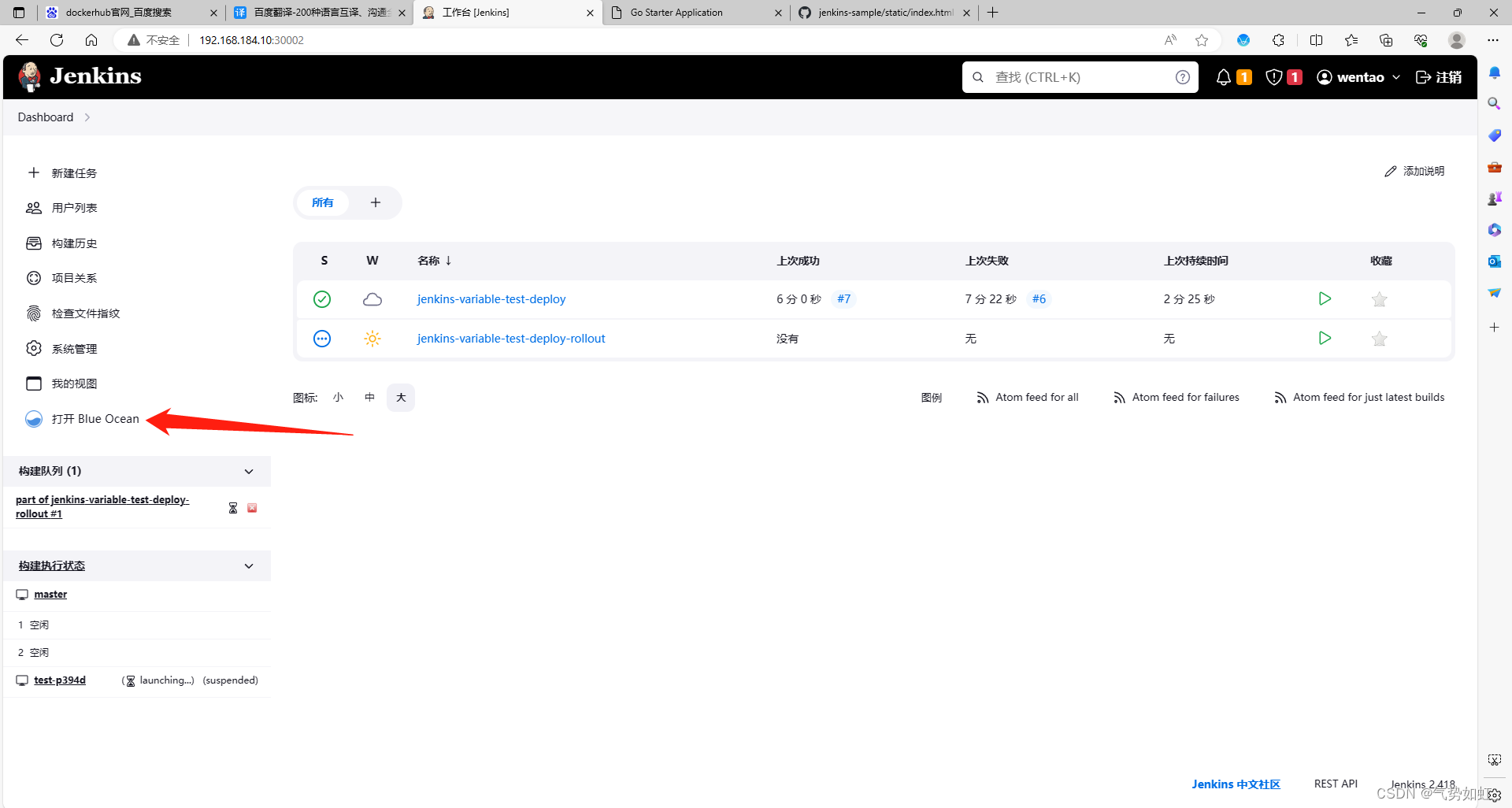Open 系统管理 gear icon
The height and width of the screenshot is (808, 1512).
(34, 348)
